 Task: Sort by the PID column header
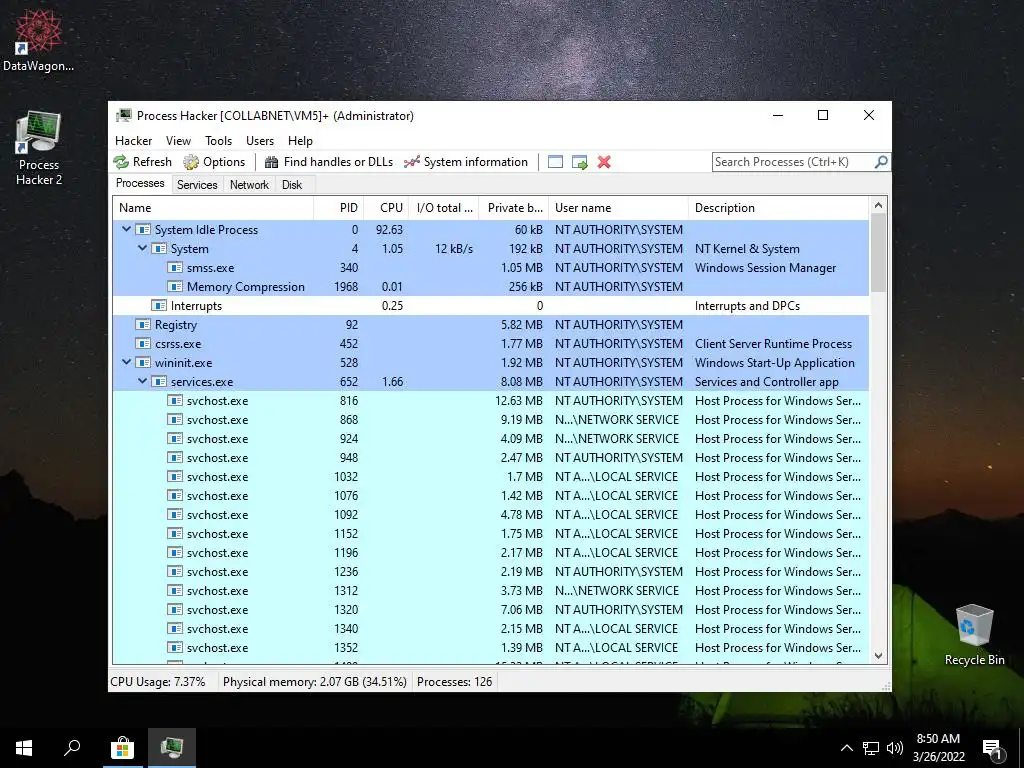click(x=339, y=208)
